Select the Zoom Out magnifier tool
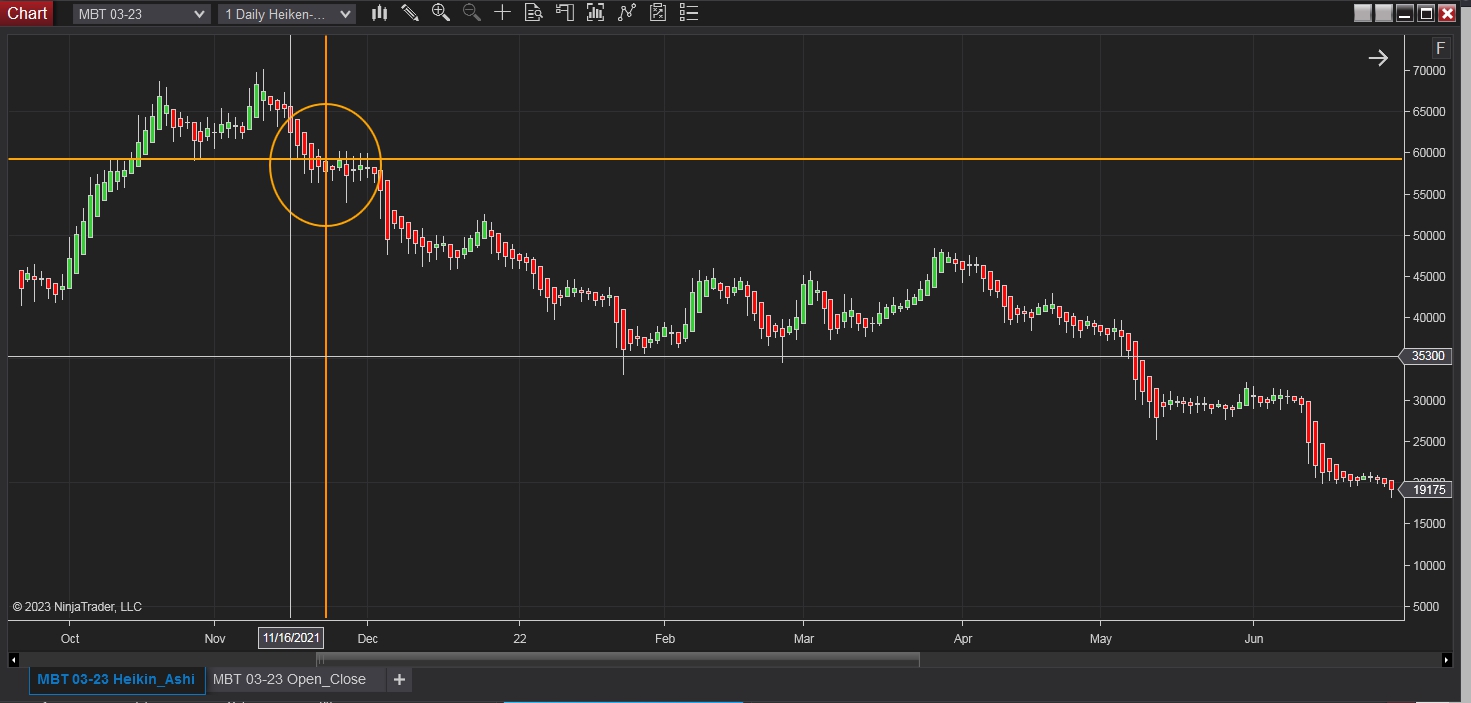1471x703 pixels. click(x=472, y=13)
